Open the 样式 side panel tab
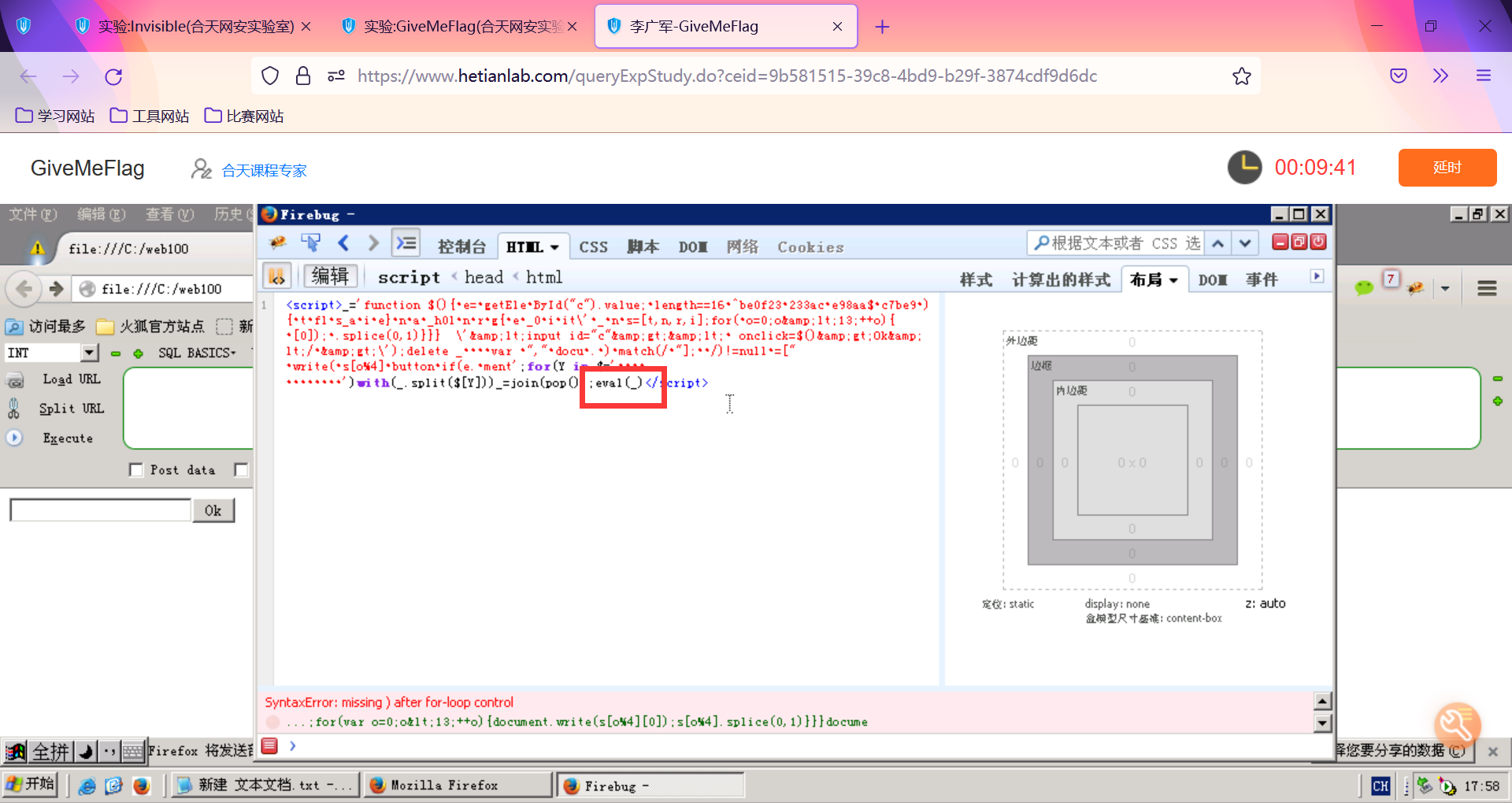Viewport: 1512px width, 803px height. pyautogui.click(x=976, y=280)
